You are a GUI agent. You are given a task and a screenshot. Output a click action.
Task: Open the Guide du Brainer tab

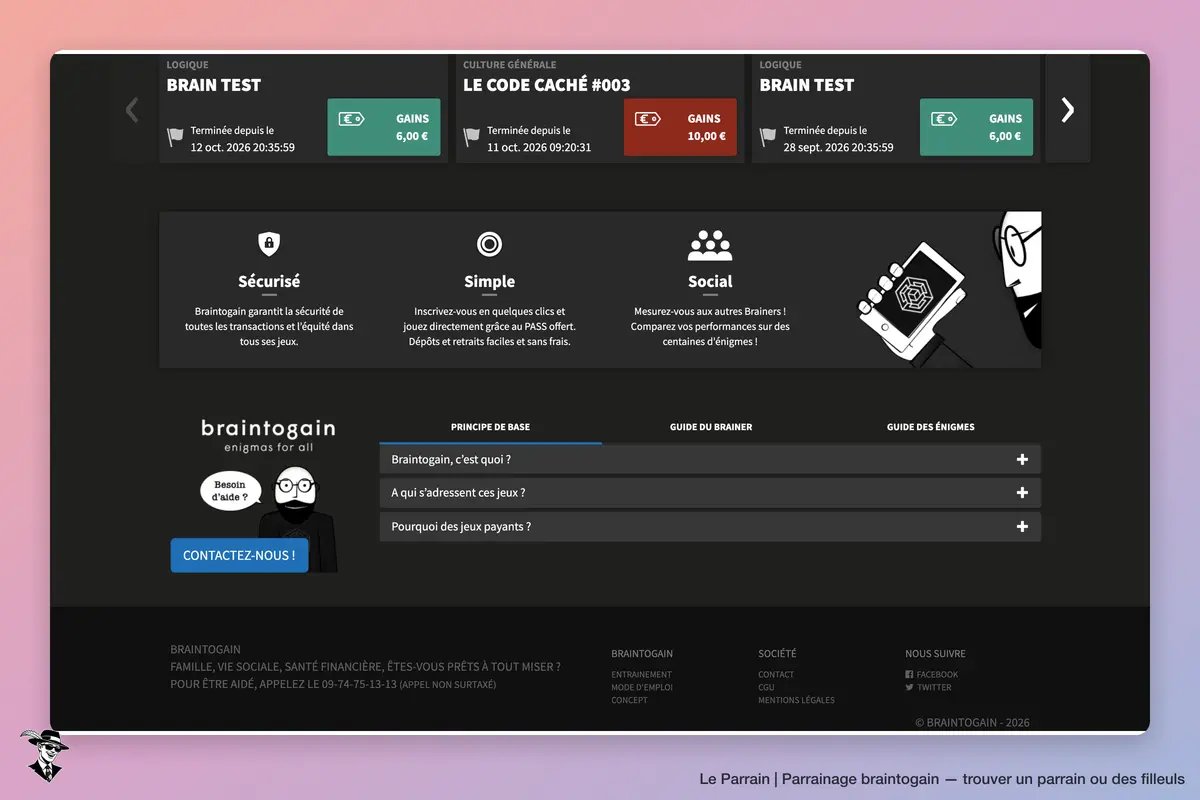[x=711, y=427]
